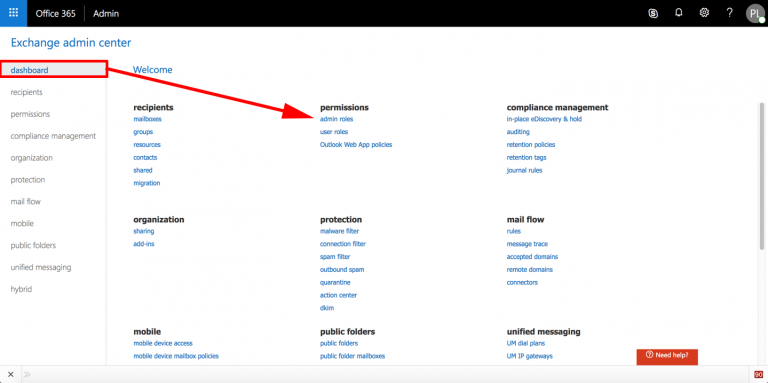Open the connectors link
768x383 pixels.
coord(522,283)
